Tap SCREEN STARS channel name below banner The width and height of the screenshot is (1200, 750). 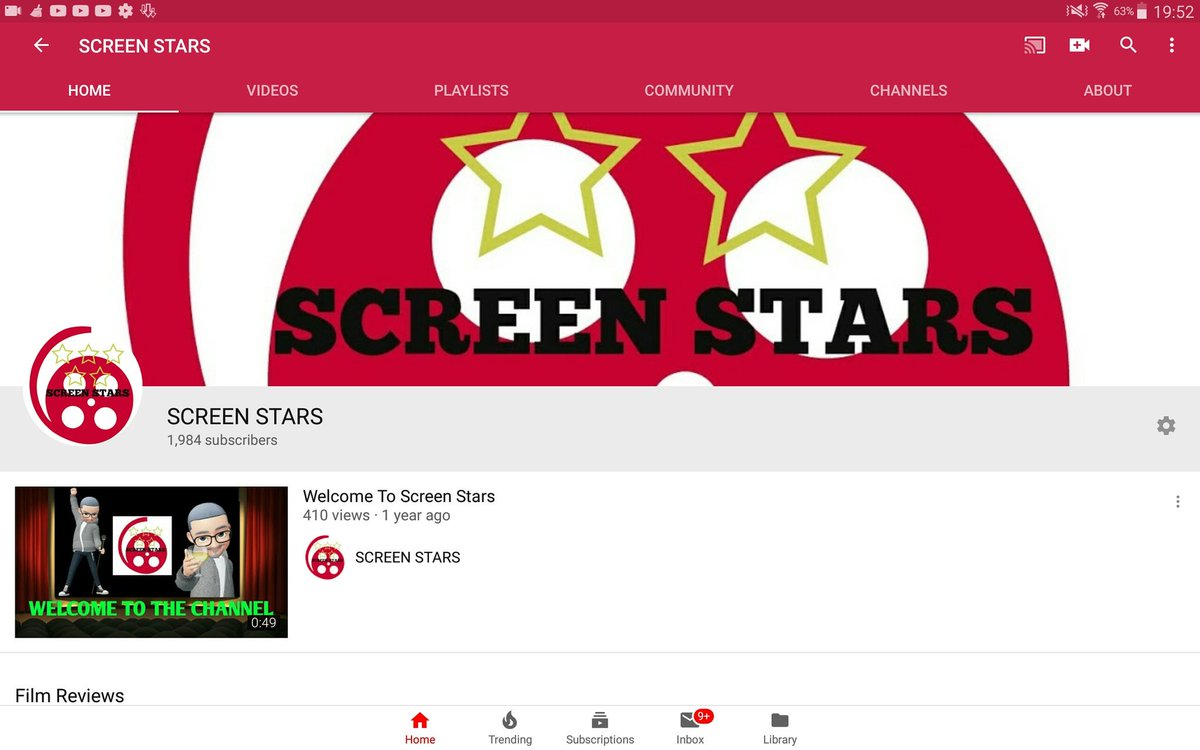pyautogui.click(x=245, y=416)
